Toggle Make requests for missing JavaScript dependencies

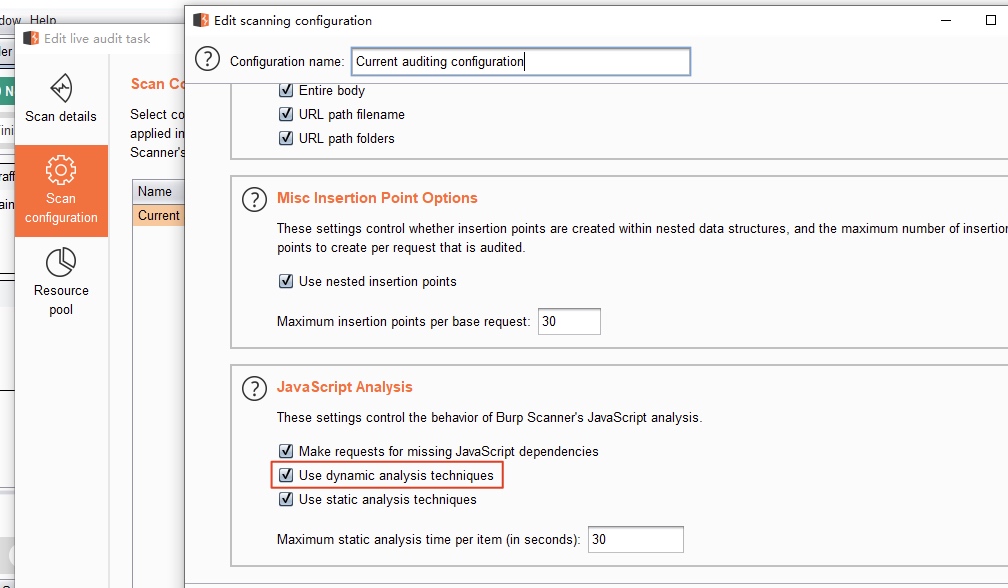[286, 451]
